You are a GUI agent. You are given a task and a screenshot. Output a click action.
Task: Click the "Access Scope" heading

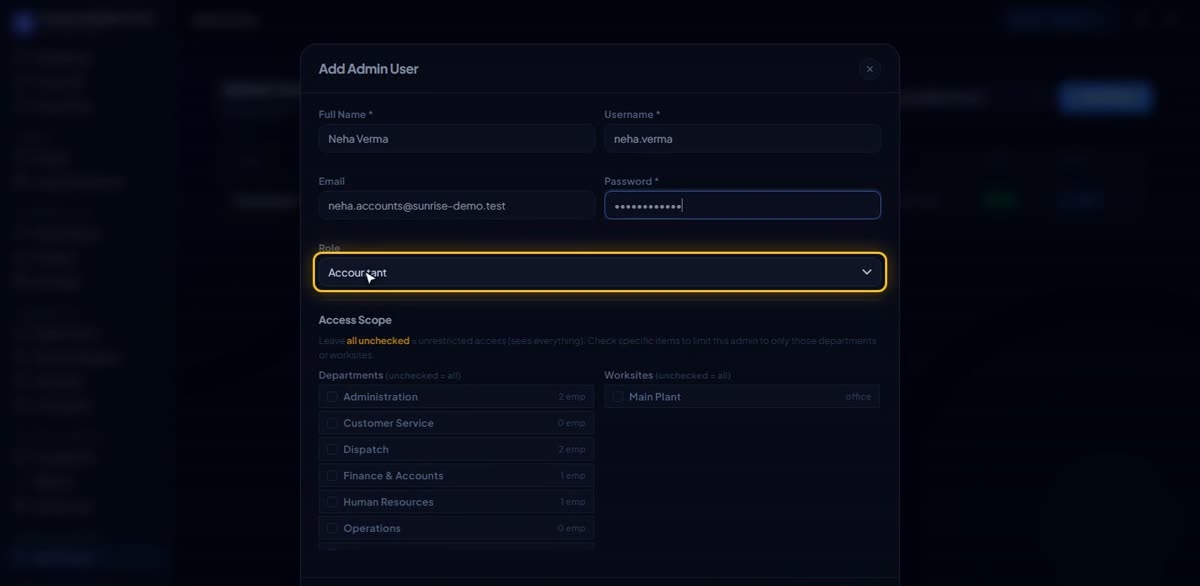[x=355, y=320]
